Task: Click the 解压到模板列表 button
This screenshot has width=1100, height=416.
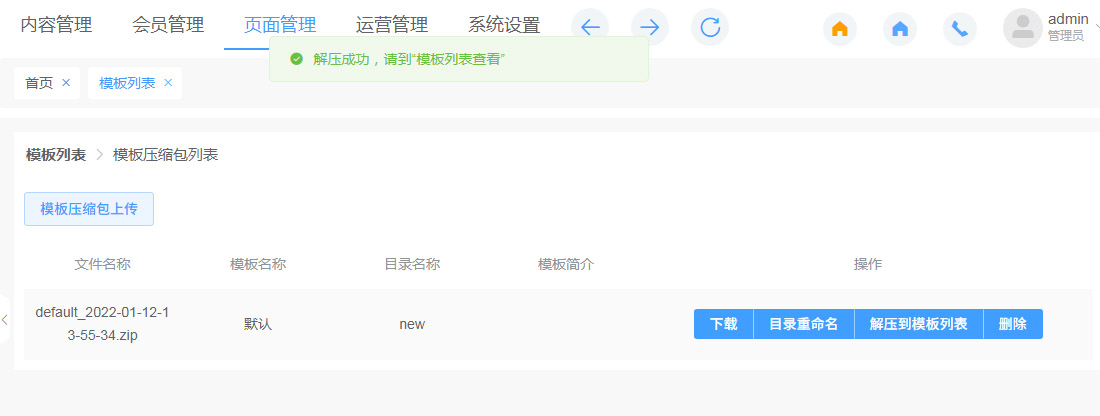Action: point(919,324)
